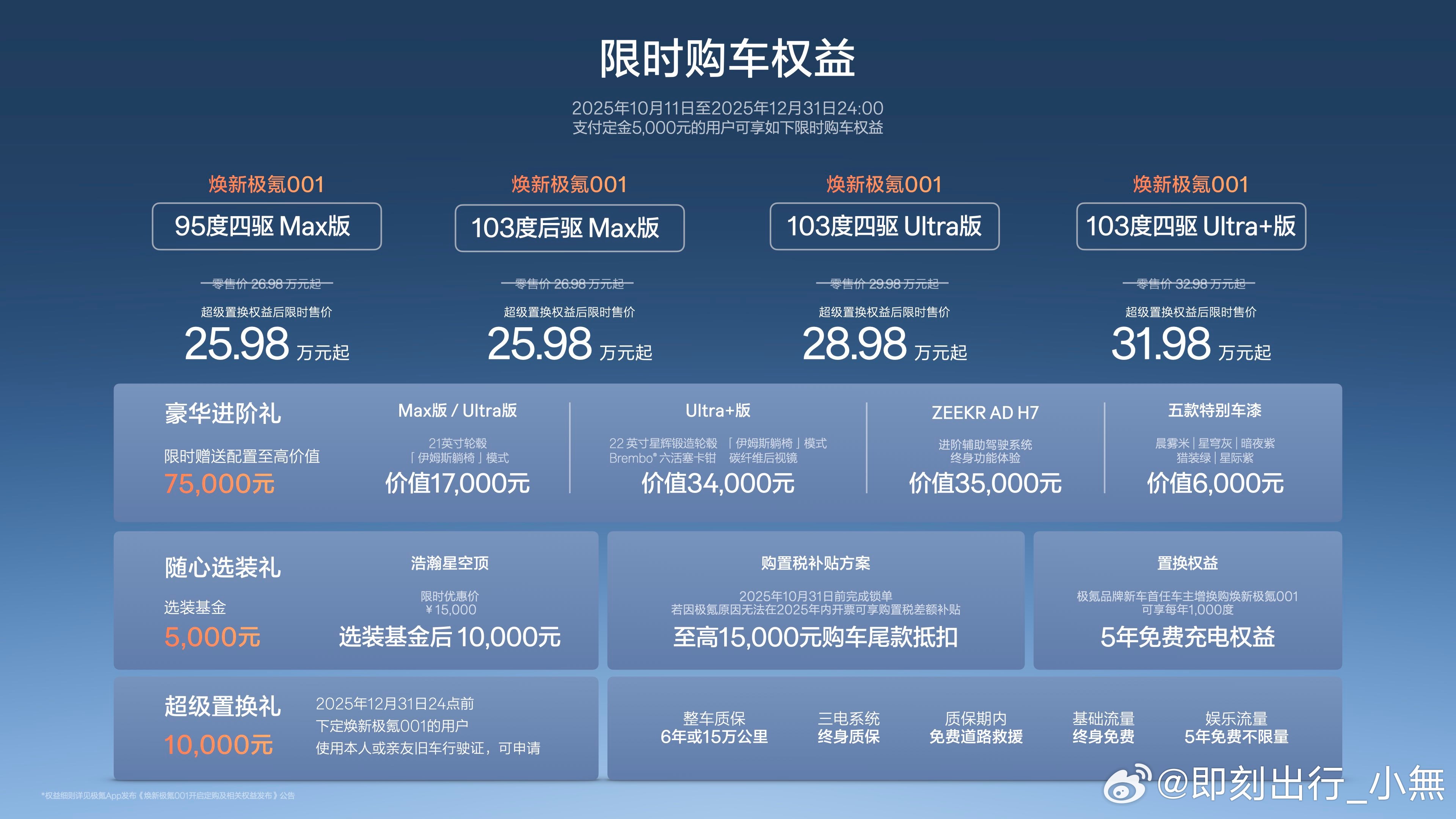Select the 103度后驱 Max版 box

click(569, 228)
